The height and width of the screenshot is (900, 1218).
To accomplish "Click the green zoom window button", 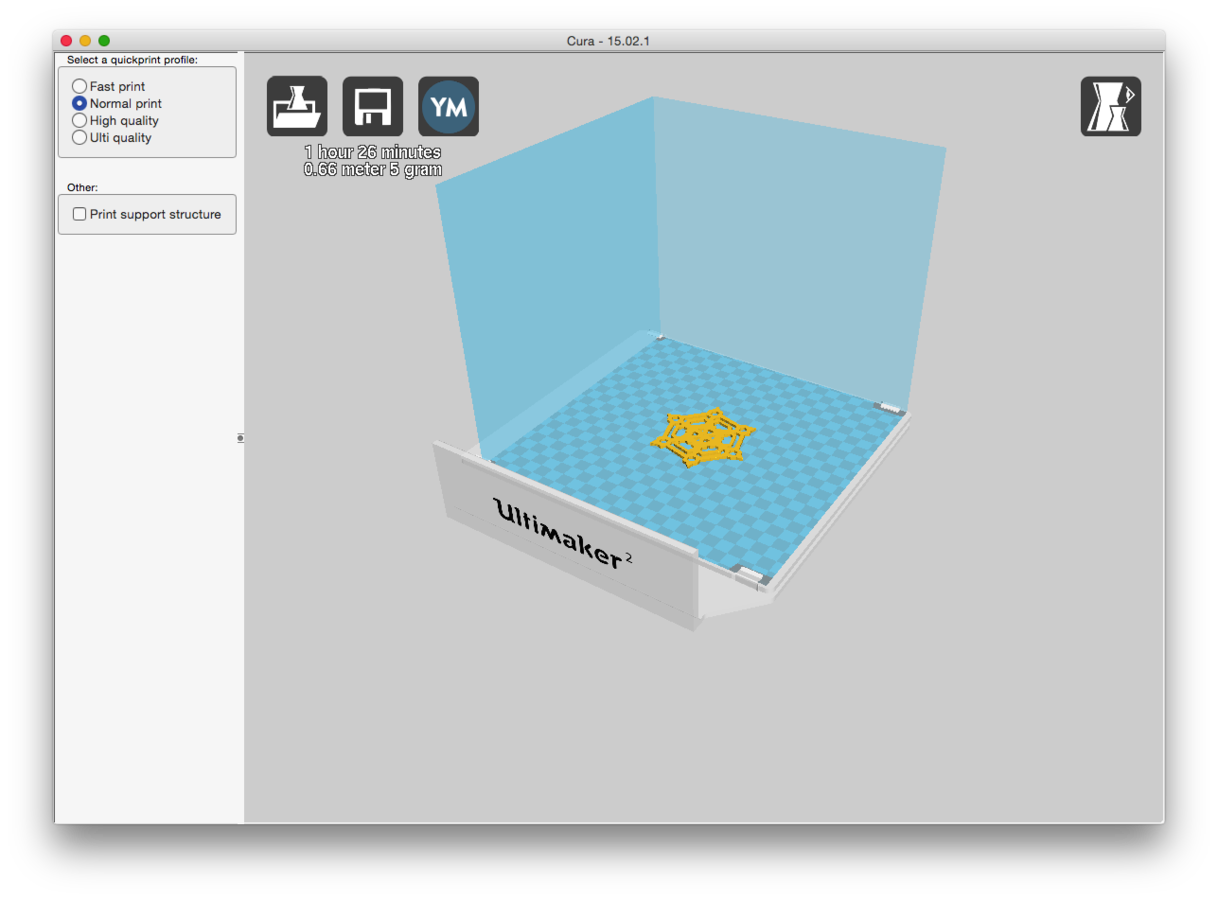I will (104, 41).
